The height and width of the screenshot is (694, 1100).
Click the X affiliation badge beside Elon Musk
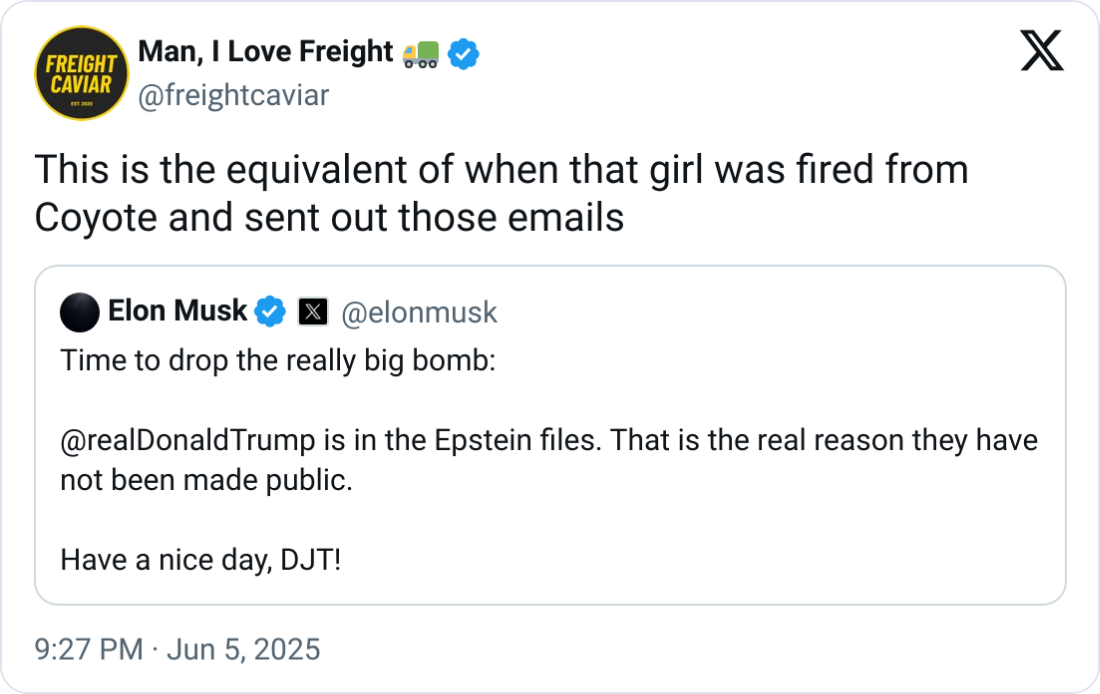[x=313, y=313]
